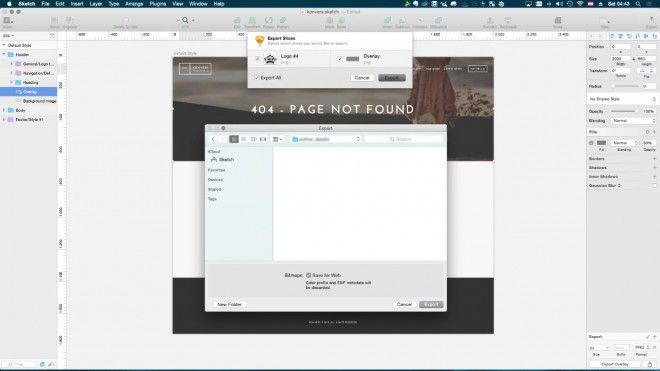Screen dimensions: 660x371
Task: Click the Forward toolbar icon
Action: (x=490, y=20)
